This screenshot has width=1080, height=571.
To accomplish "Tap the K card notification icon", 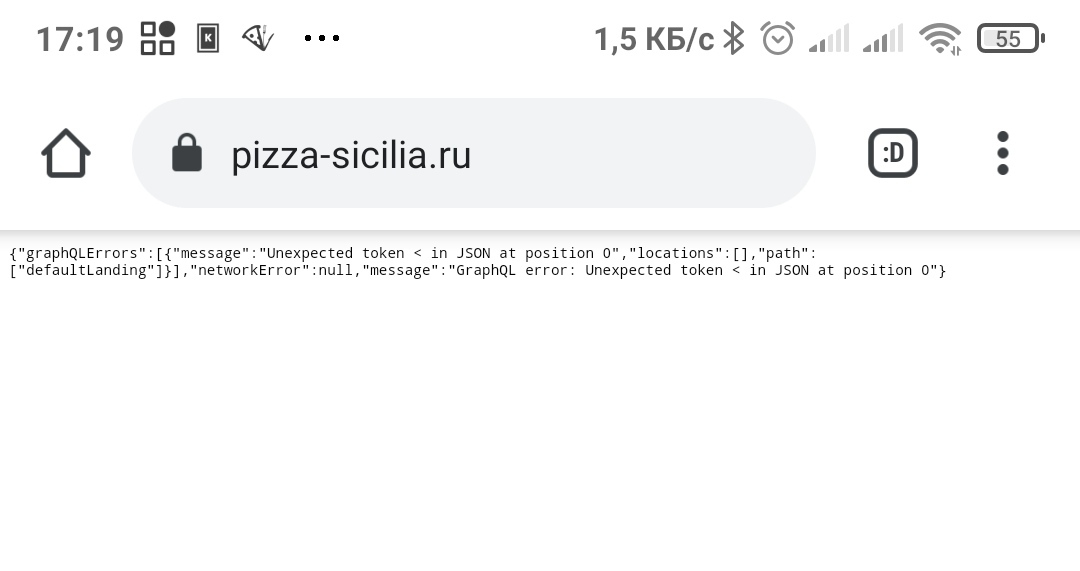I will click(x=208, y=39).
